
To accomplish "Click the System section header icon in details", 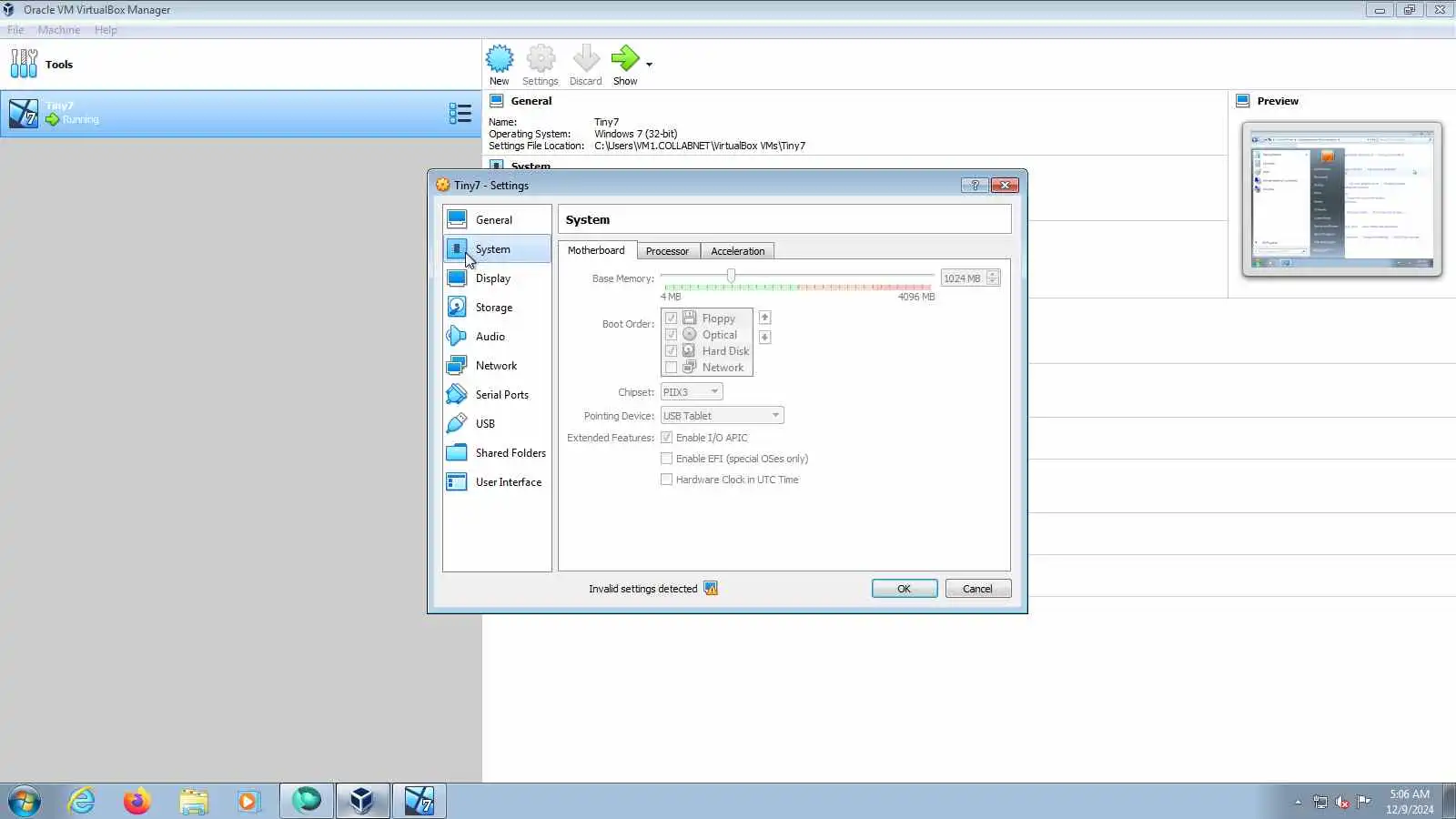I will pyautogui.click(x=497, y=166).
